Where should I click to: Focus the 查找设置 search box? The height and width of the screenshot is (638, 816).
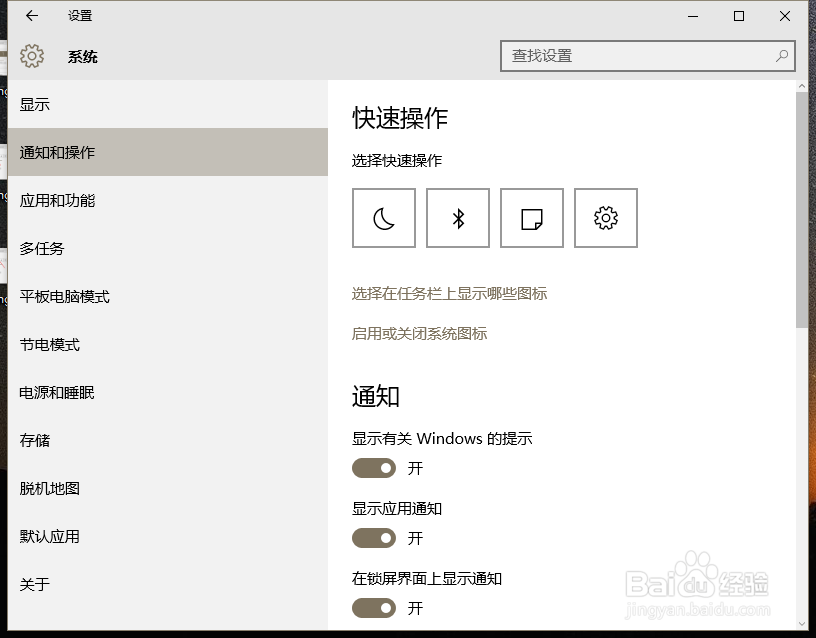[647, 56]
